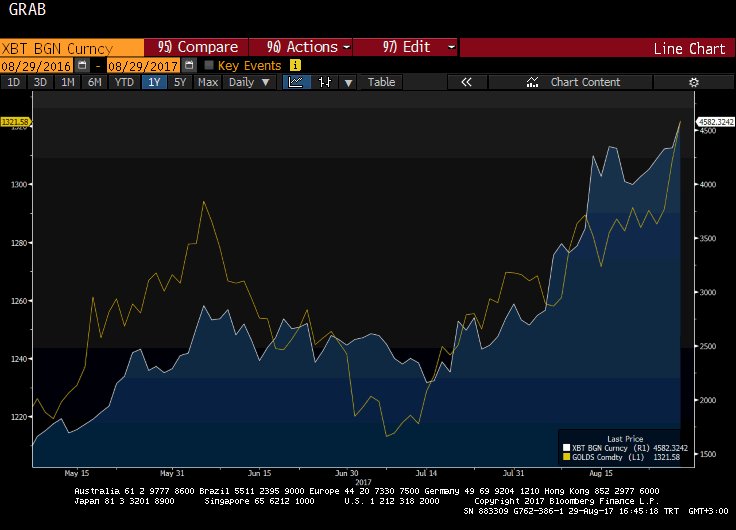Click the 1300 left axis value

point(19,184)
